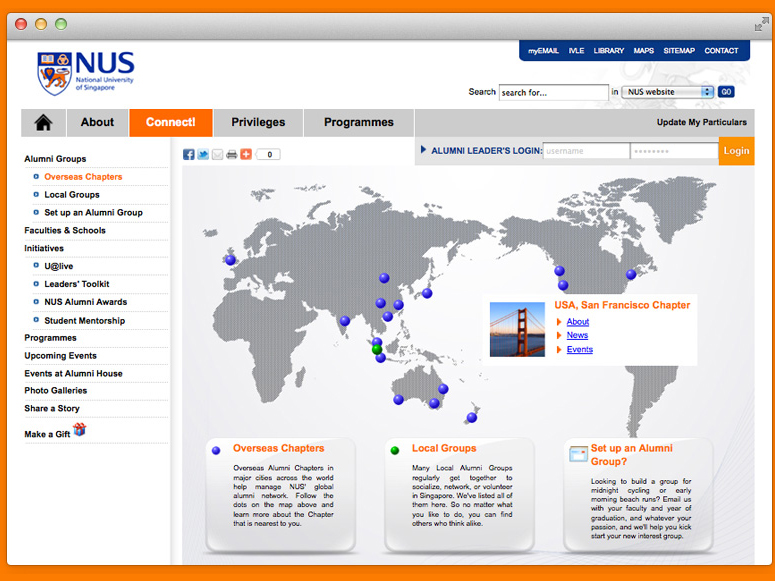The image size is (775, 581).
Task: Go to the Home page icon
Action: coord(43,122)
